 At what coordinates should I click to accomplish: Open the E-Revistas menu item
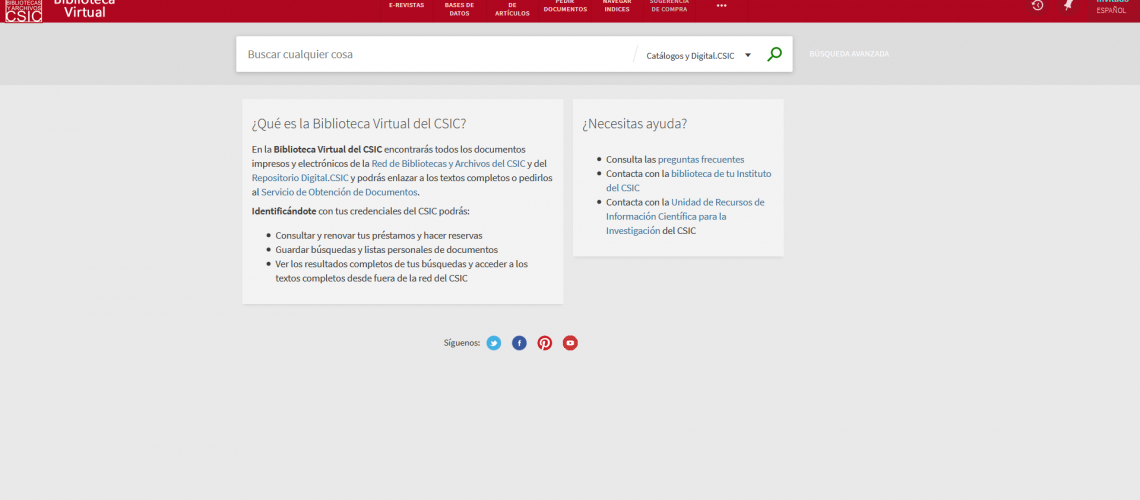[x=406, y=5]
